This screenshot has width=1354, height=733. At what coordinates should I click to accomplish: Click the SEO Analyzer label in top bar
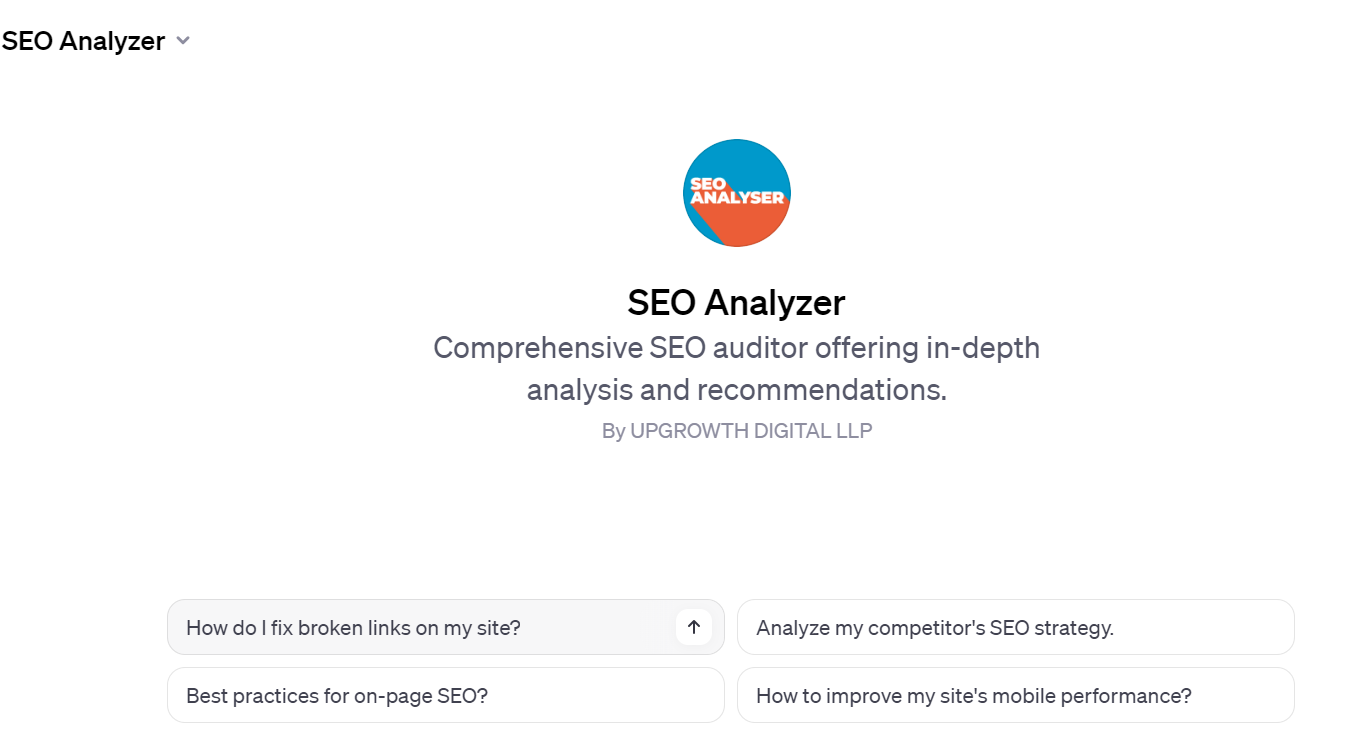[83, 40]
